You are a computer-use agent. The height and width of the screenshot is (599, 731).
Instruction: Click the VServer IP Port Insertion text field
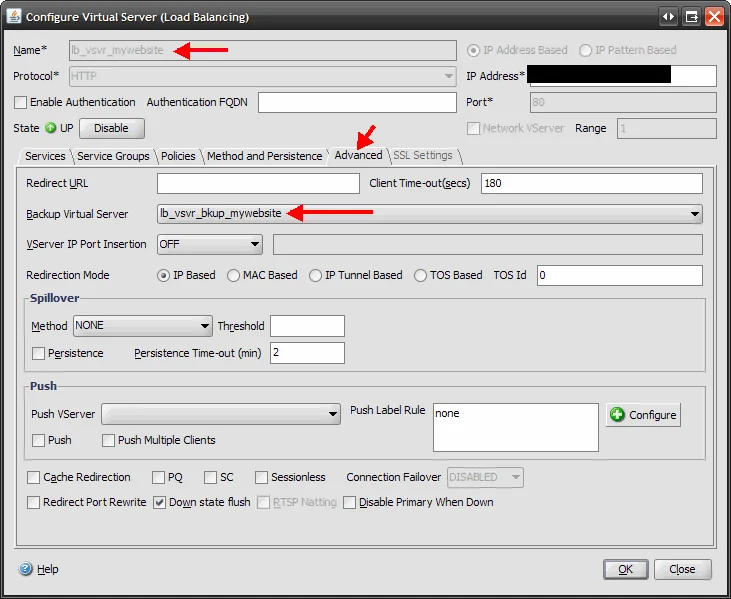(x=488, y=245)
